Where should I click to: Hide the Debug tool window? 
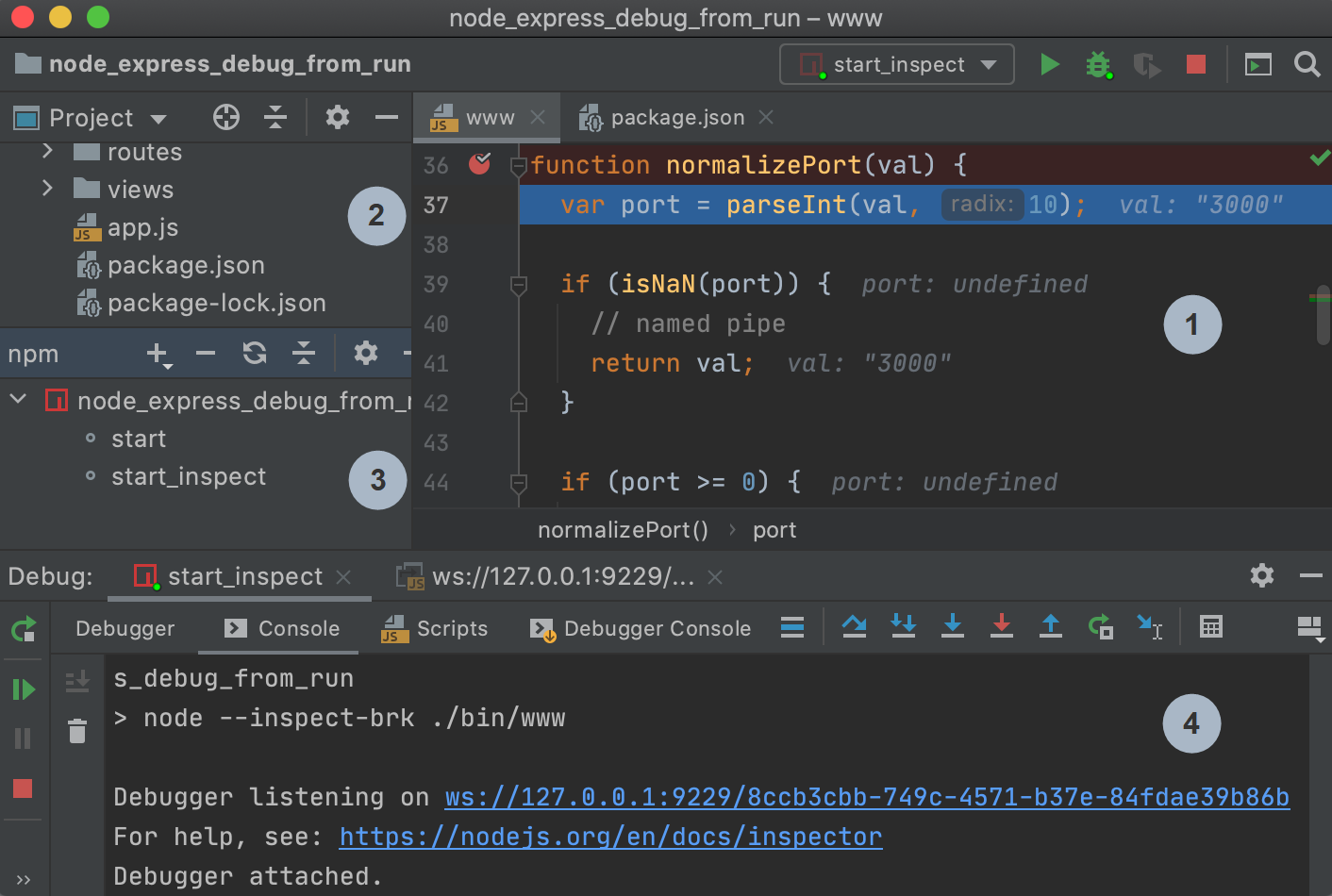click(1311, 575)
